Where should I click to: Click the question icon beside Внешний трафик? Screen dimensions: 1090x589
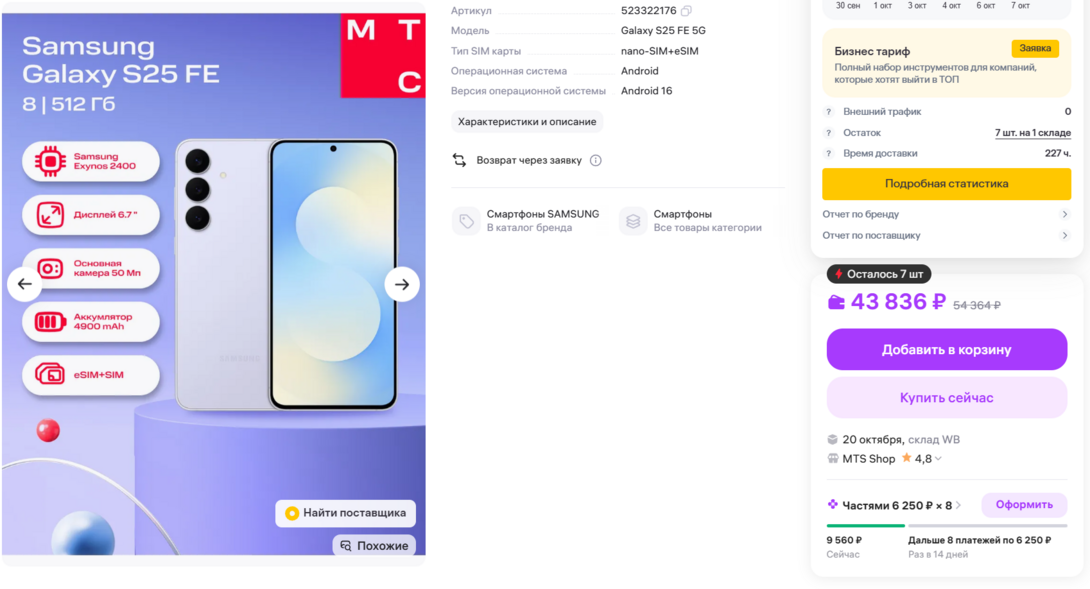tap(829, 112)
